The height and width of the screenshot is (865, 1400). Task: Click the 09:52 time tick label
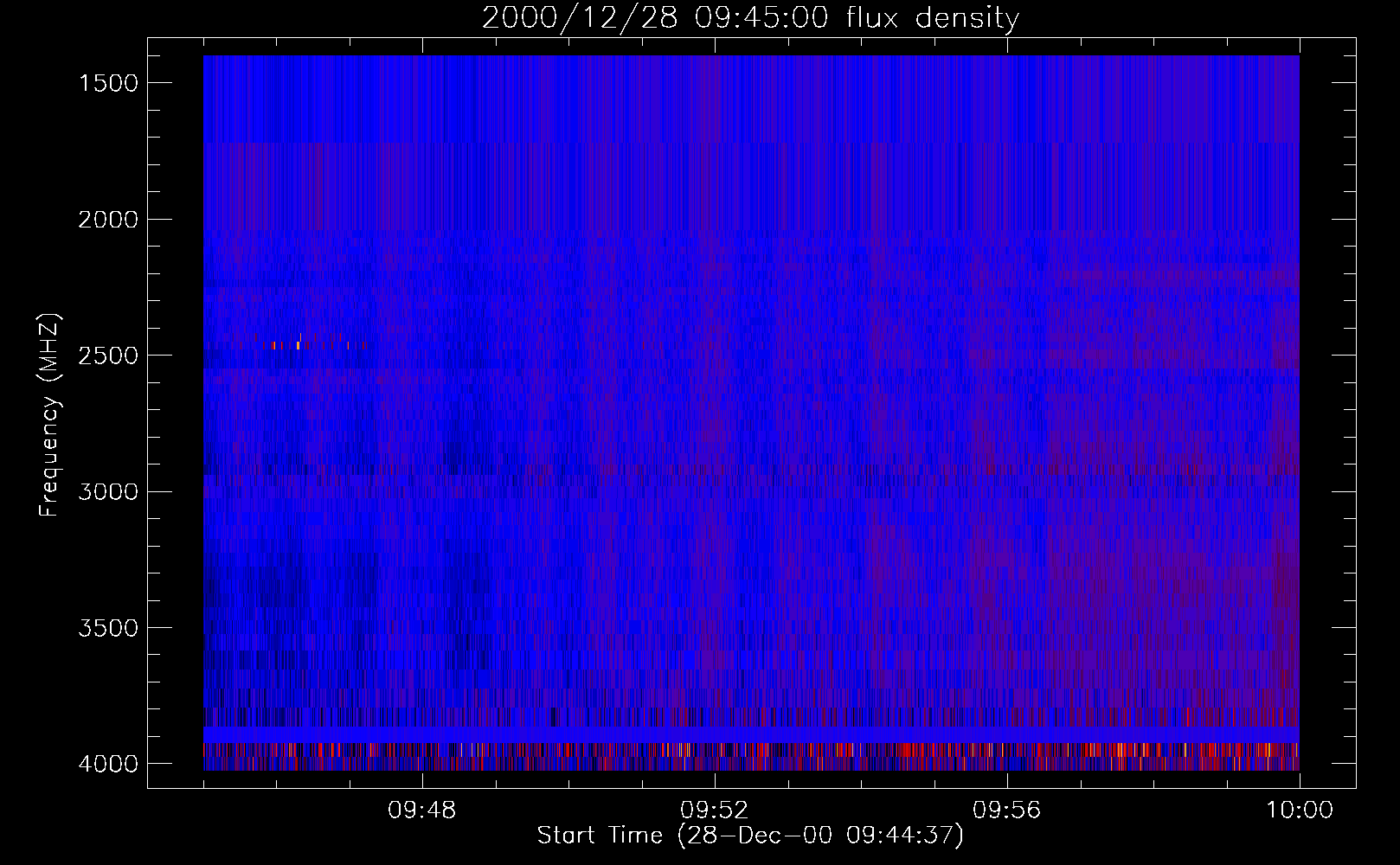715,811
